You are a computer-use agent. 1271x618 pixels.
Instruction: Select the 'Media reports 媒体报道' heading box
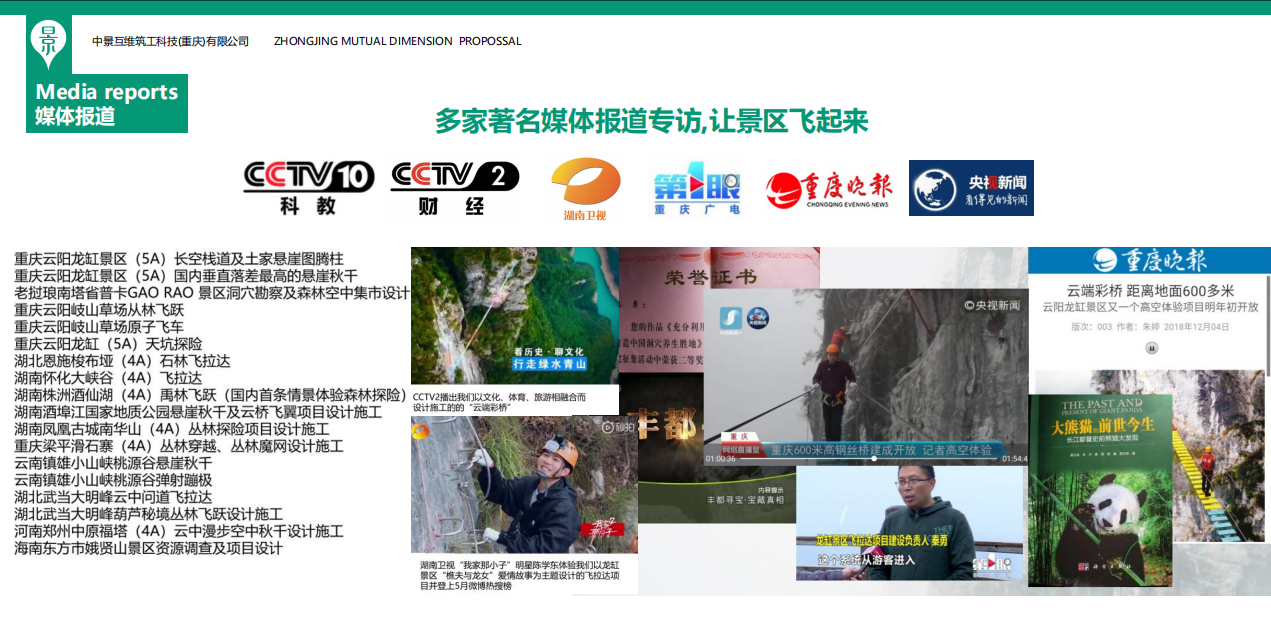click(x=107, y=103)
